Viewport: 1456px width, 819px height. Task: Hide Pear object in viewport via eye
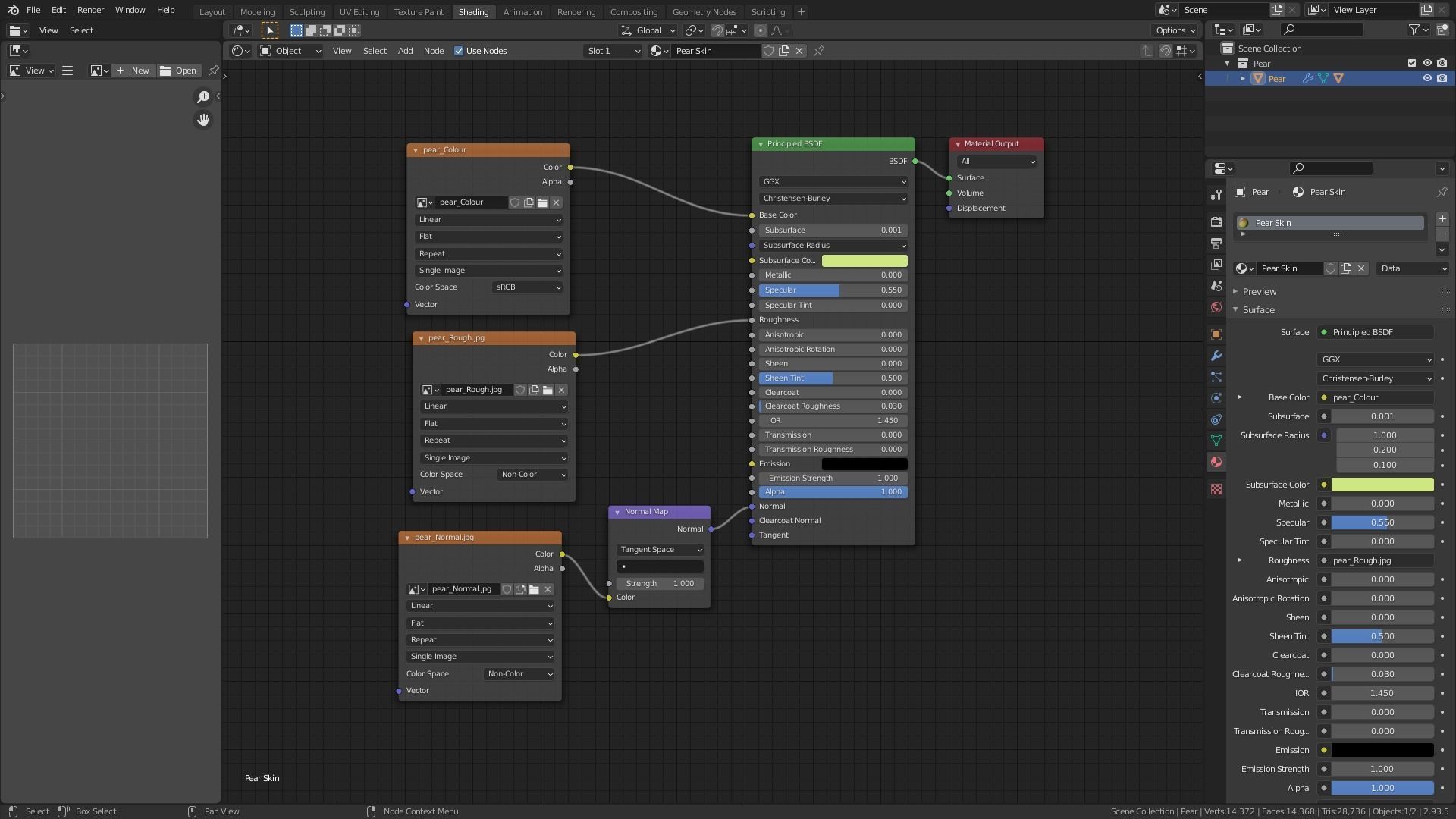coord(1426,79)
